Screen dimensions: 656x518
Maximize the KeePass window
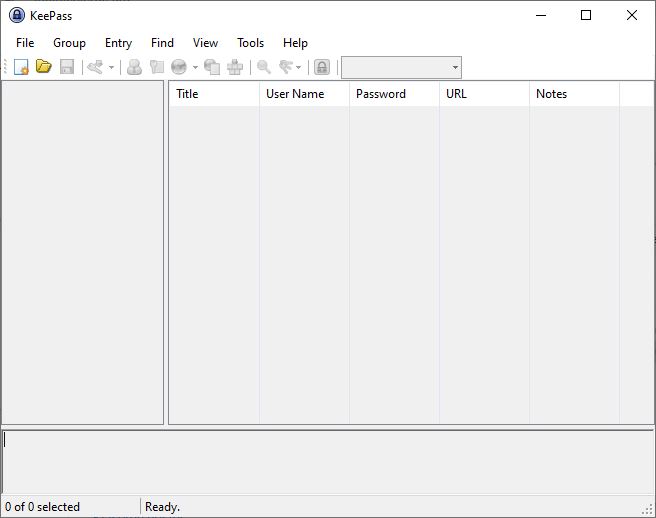pos(586,15)
